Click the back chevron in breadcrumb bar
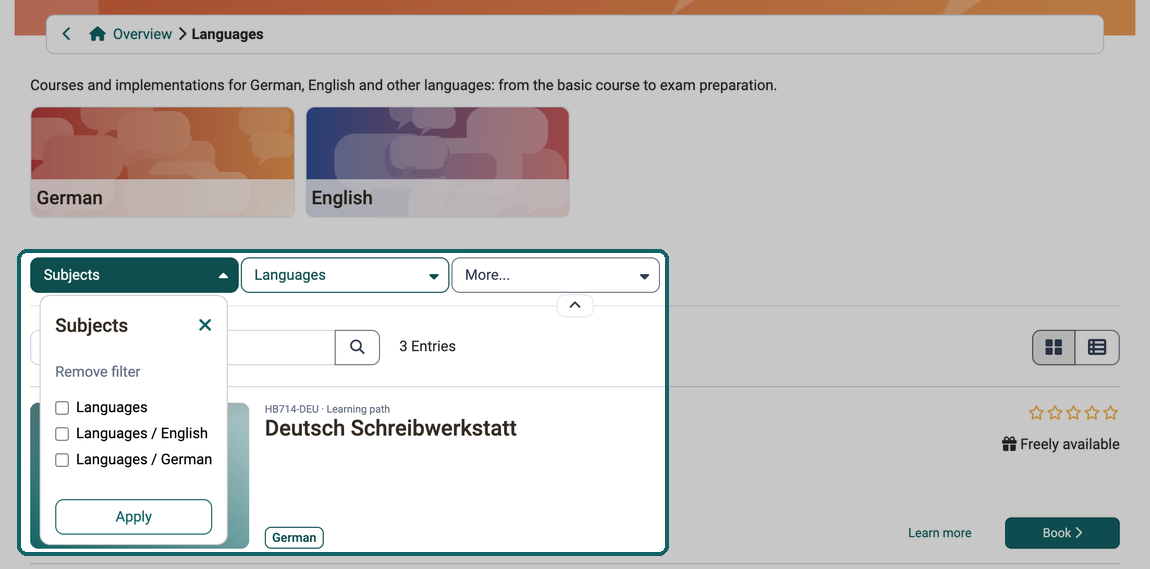 click(66, 34)
